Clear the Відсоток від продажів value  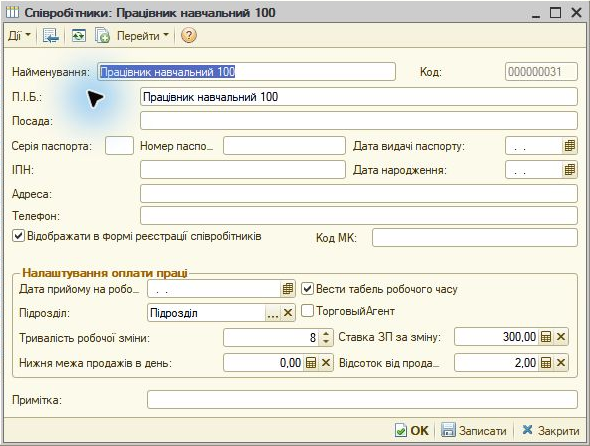point(561,363)
